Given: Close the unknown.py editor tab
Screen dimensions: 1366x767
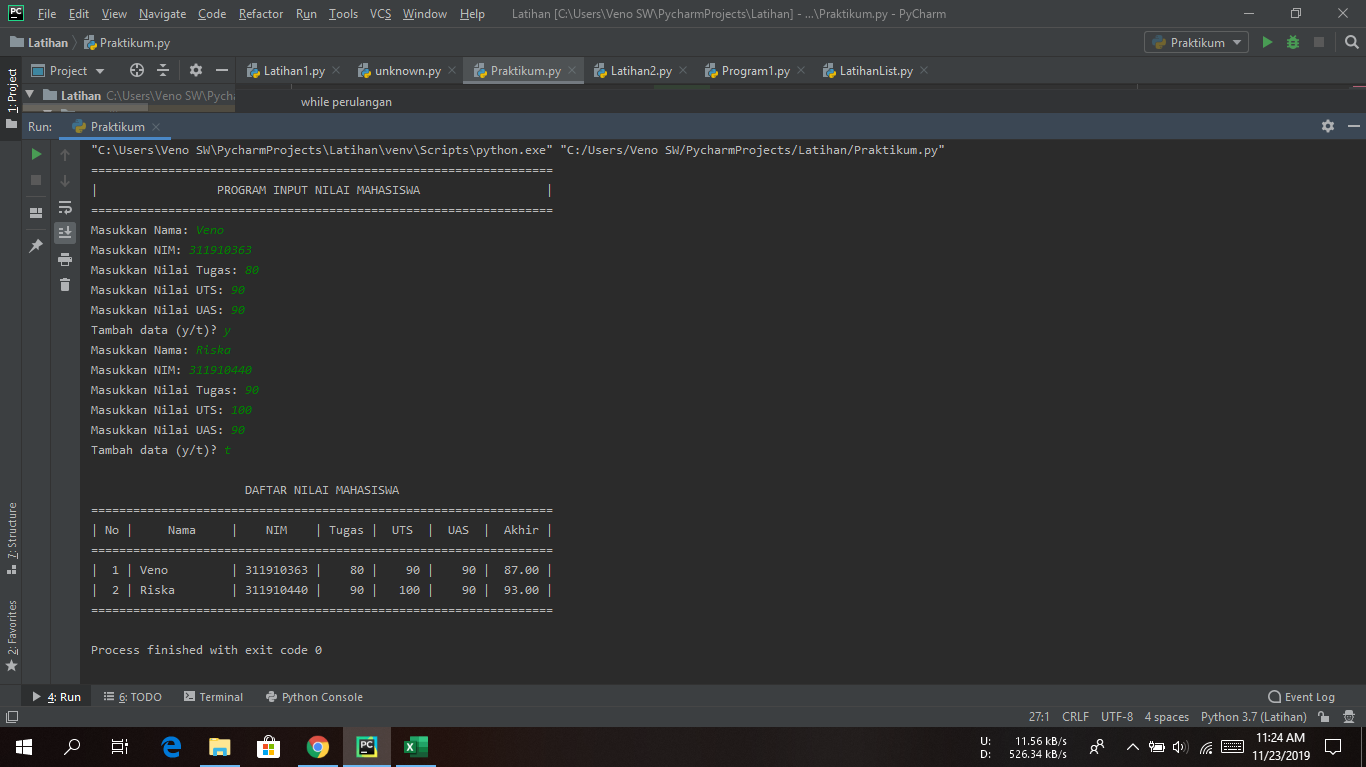Looking at the screenshot, I should click(x=451, y=70).
